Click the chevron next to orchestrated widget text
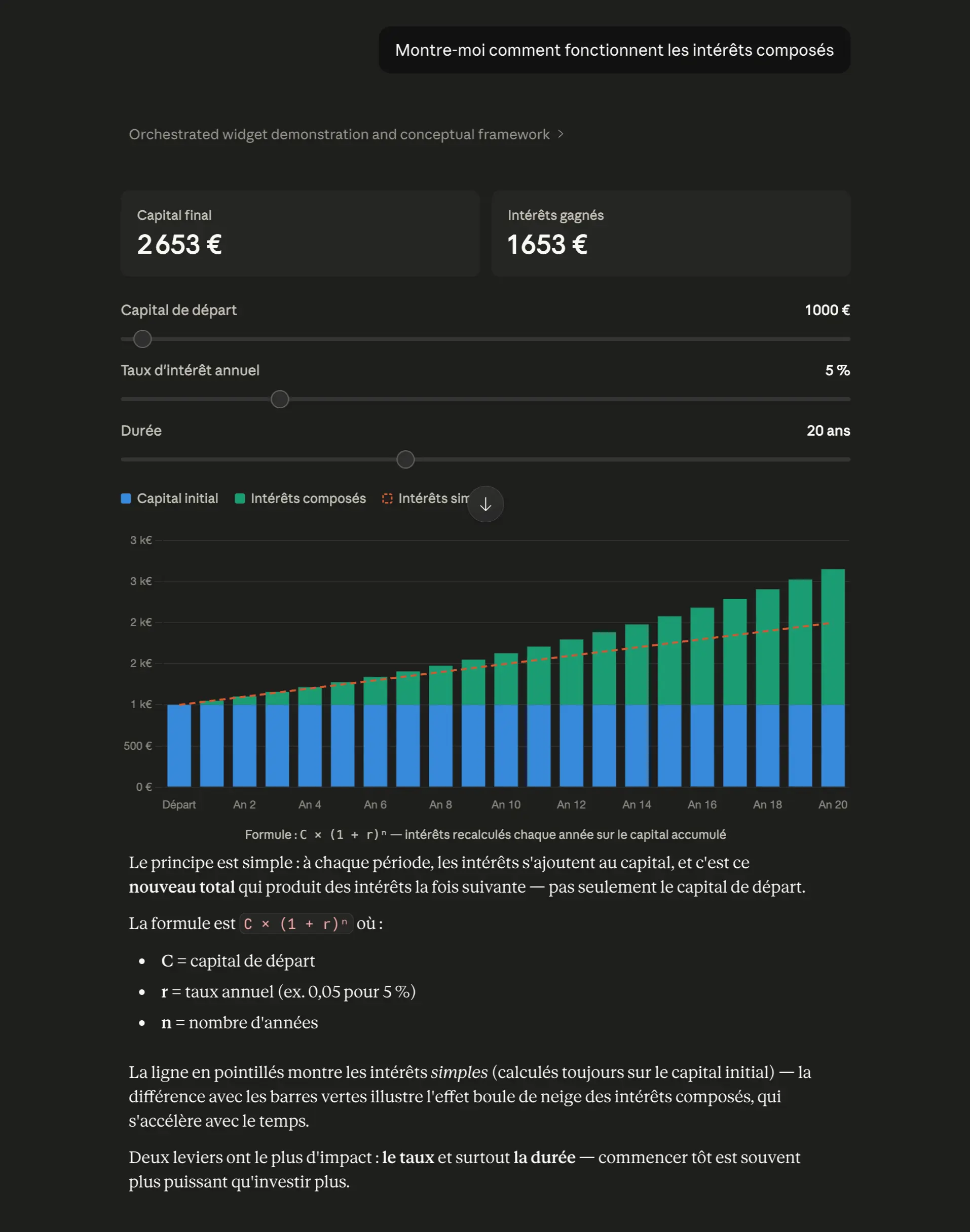Viewport: 970px width, 1232px height. point(561,135)
